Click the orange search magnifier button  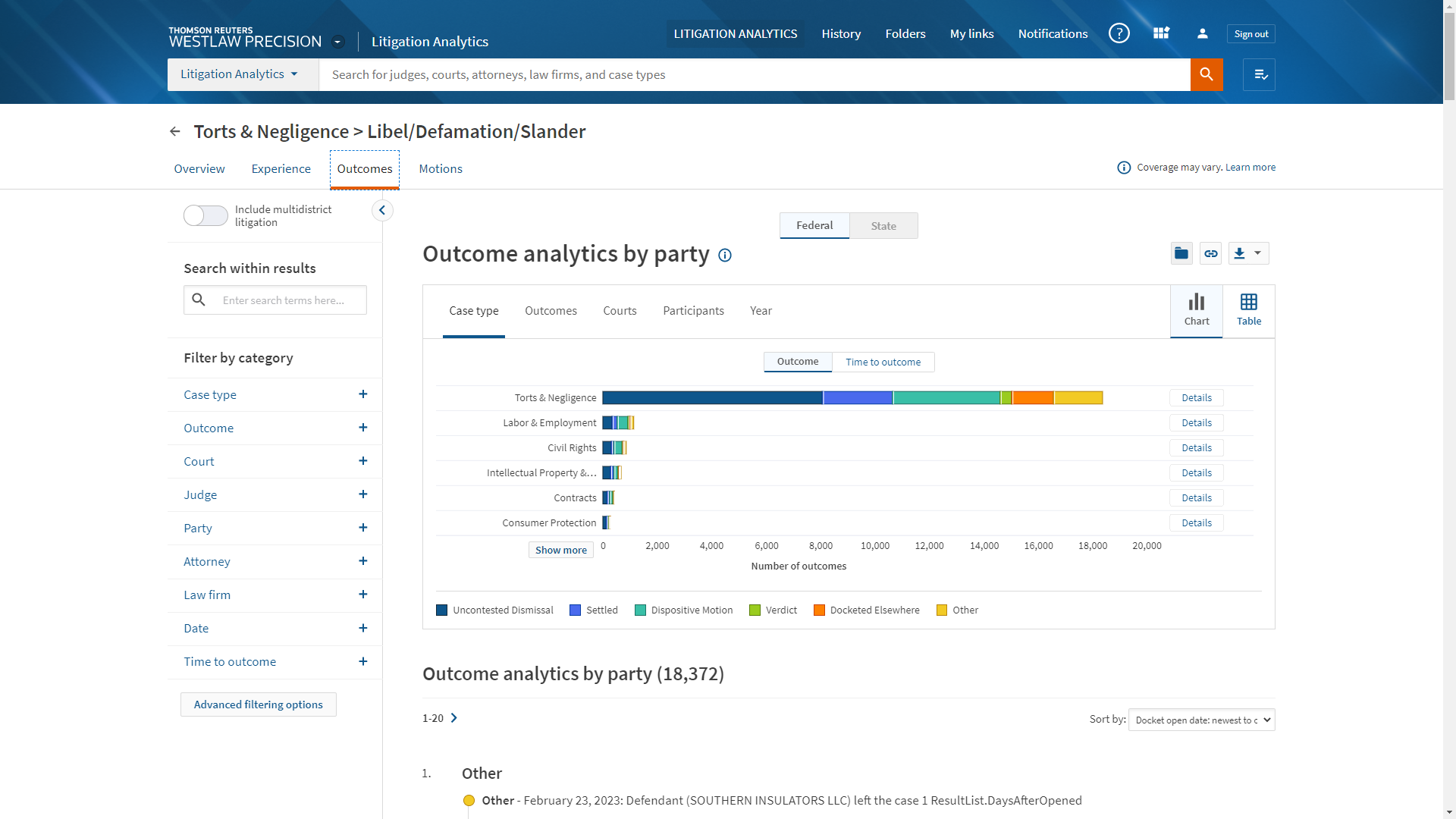(1206, 74)
